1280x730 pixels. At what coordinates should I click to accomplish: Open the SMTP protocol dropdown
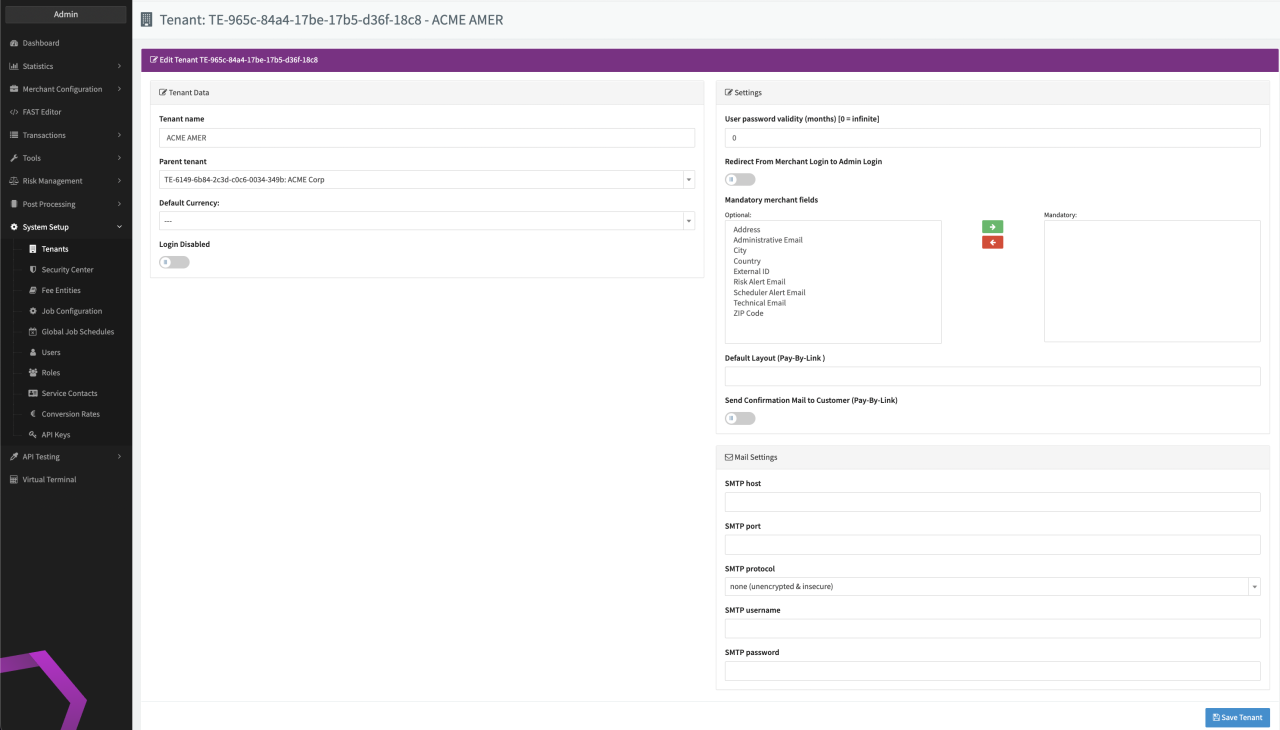[992, 586]
